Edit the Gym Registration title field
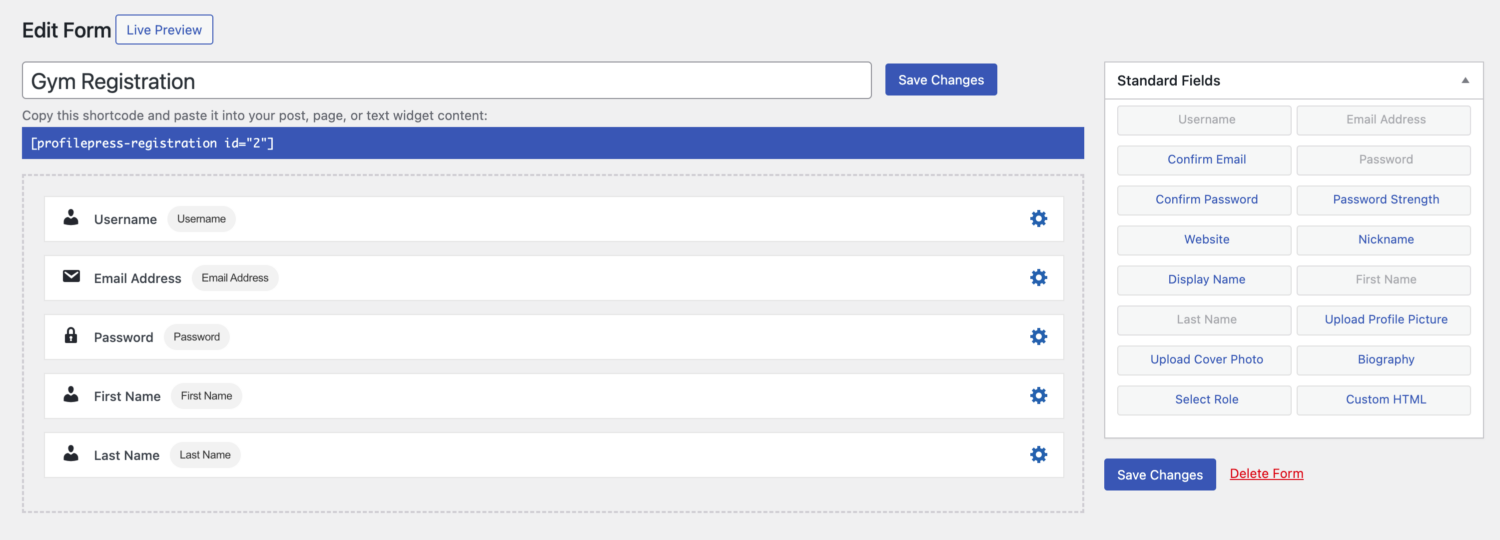1500x540 pixels. pos(447,81)
